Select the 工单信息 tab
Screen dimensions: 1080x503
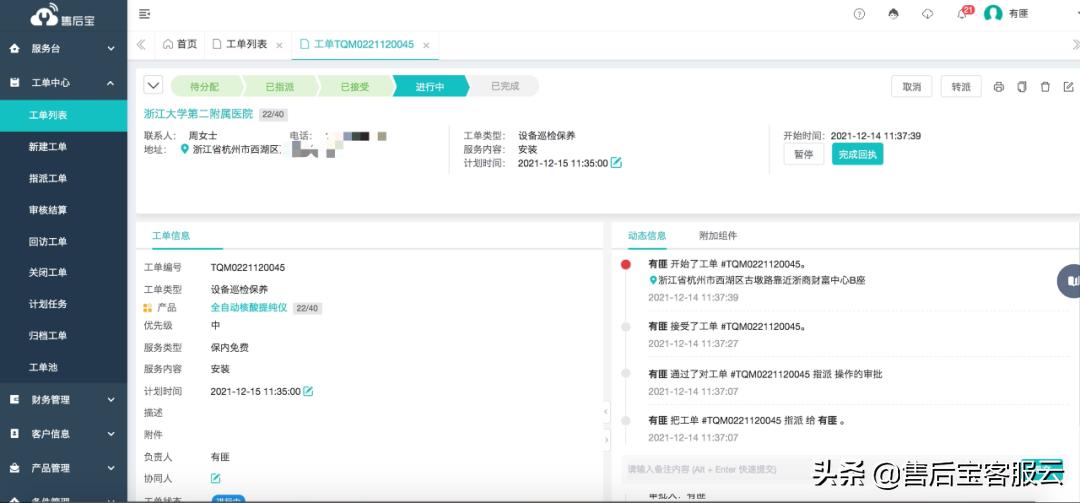point(171,236)
